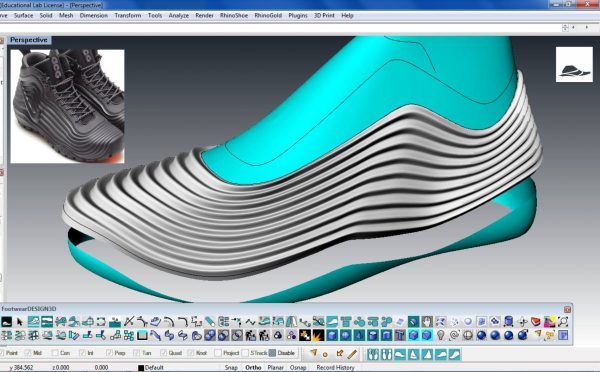Image resolution: width=600 pixels, height=372 pixels.
Task: Click Record History in the status bar
Action: 335,367
